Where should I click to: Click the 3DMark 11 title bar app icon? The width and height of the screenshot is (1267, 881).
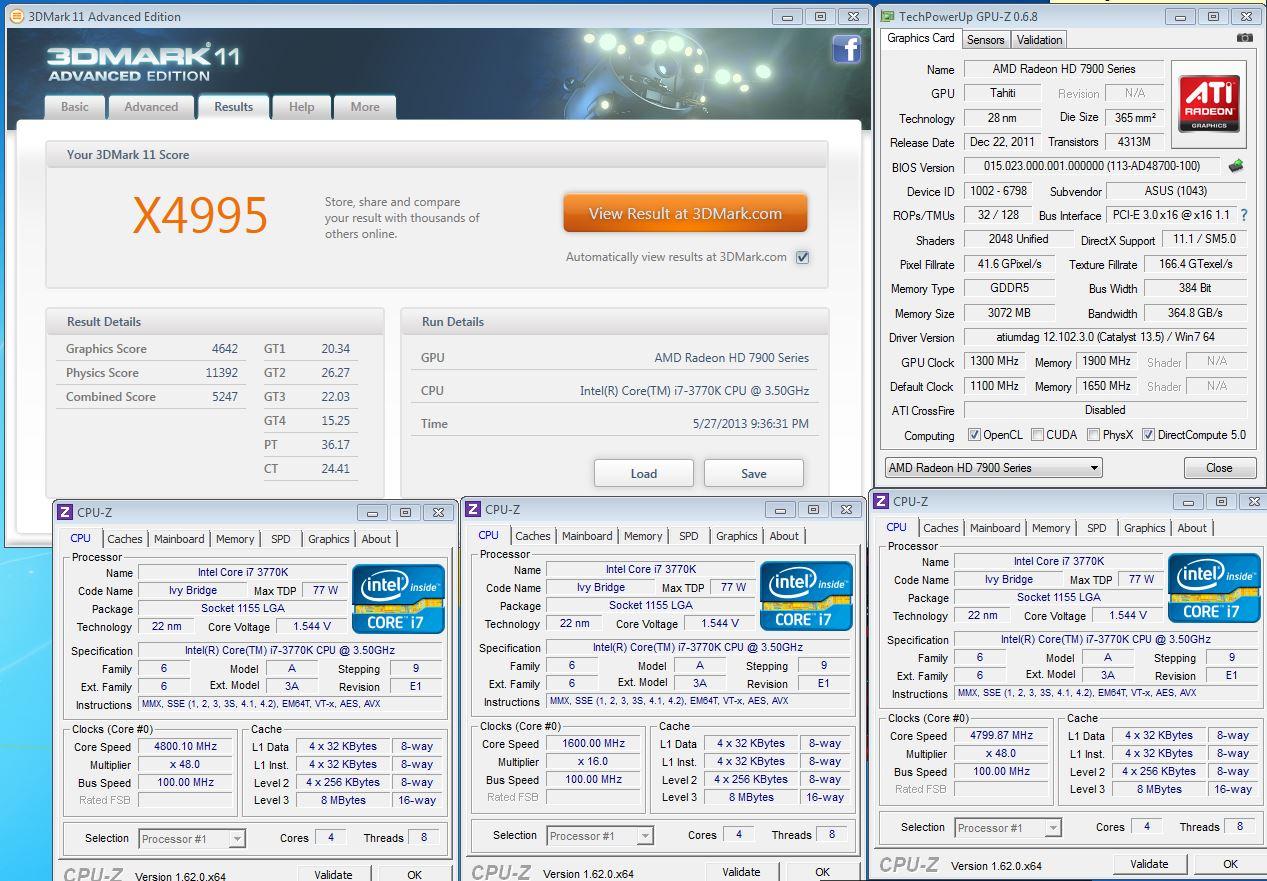(15, 16)
